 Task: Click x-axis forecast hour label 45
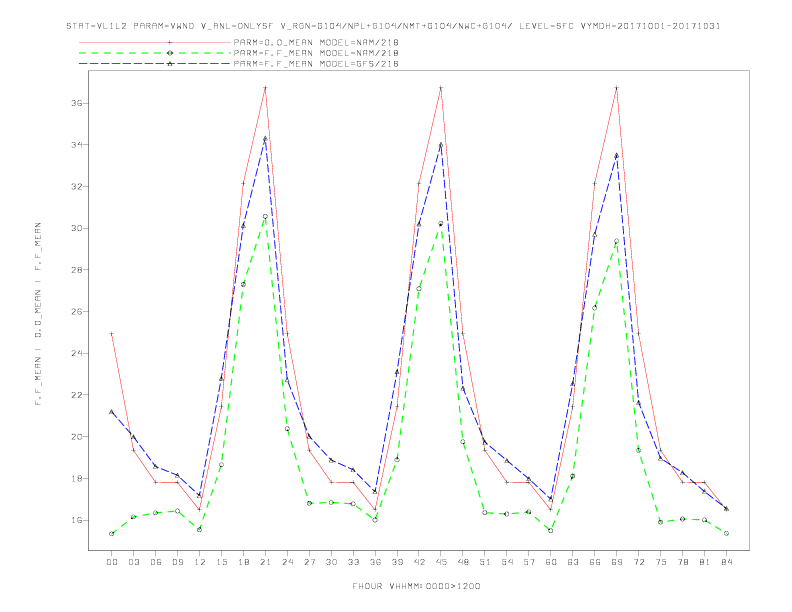(x=441, y=562)
